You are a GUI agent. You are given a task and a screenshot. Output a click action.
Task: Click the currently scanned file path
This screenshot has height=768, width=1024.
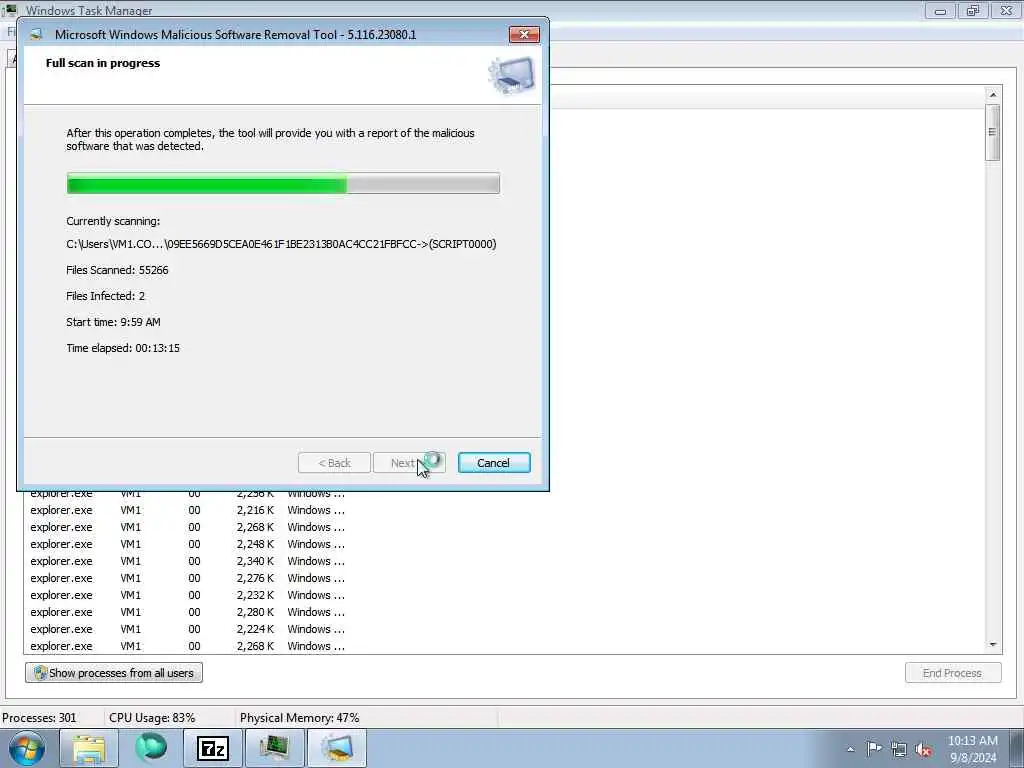point(281,244)
